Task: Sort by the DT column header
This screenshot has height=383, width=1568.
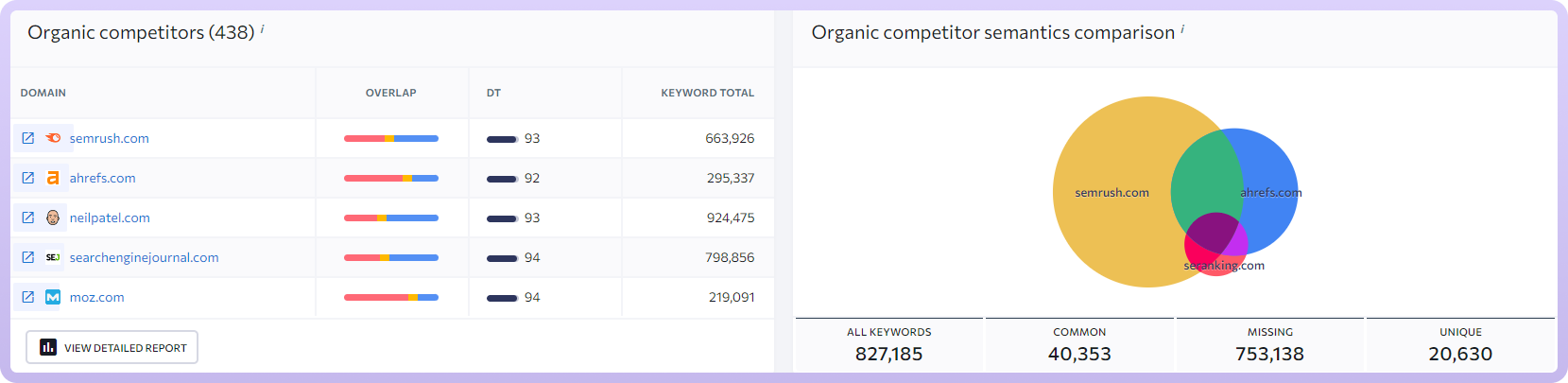Action: click(x=493, y=93)
